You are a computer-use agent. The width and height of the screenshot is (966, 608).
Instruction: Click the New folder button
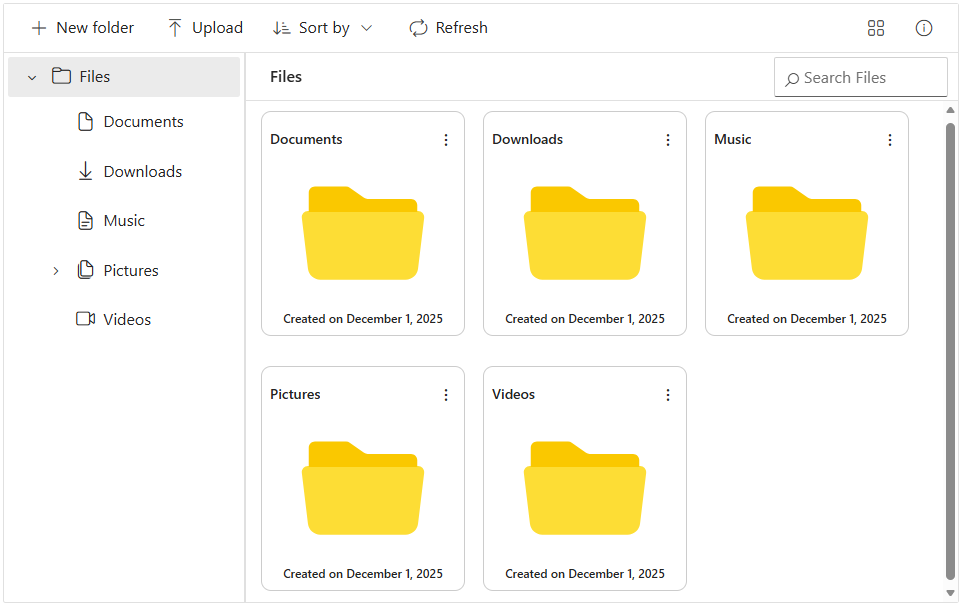pos(82,27)
